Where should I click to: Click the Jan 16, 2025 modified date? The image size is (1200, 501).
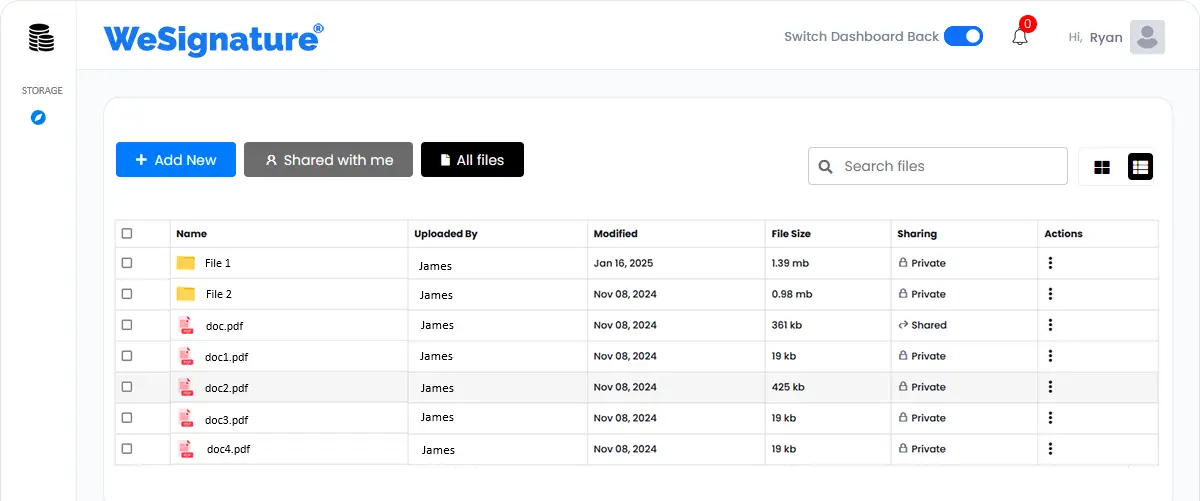pyautogui.click(x=623, y=263)
